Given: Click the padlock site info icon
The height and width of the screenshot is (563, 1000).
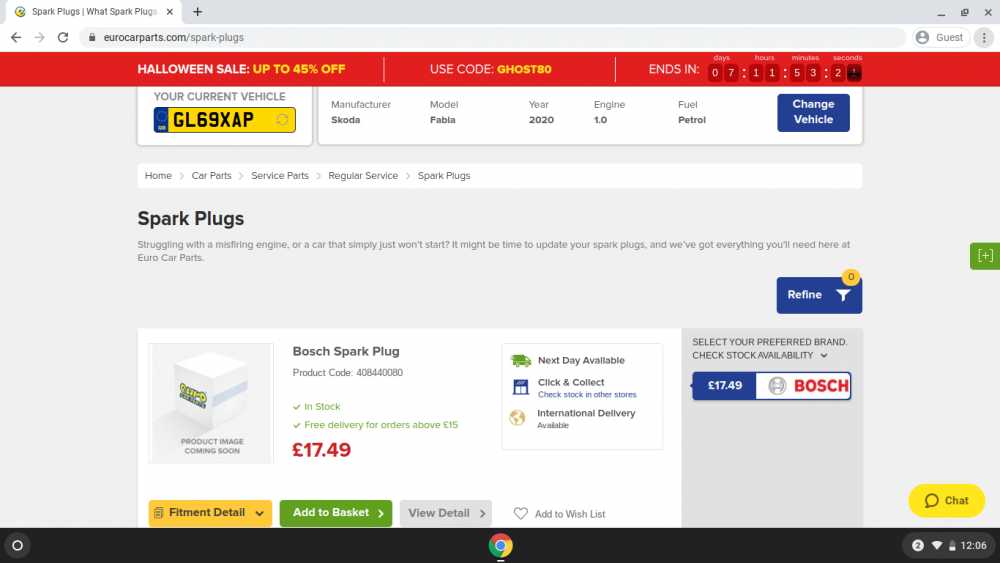Looking at the screenshot, I should [x=92, y=38].
